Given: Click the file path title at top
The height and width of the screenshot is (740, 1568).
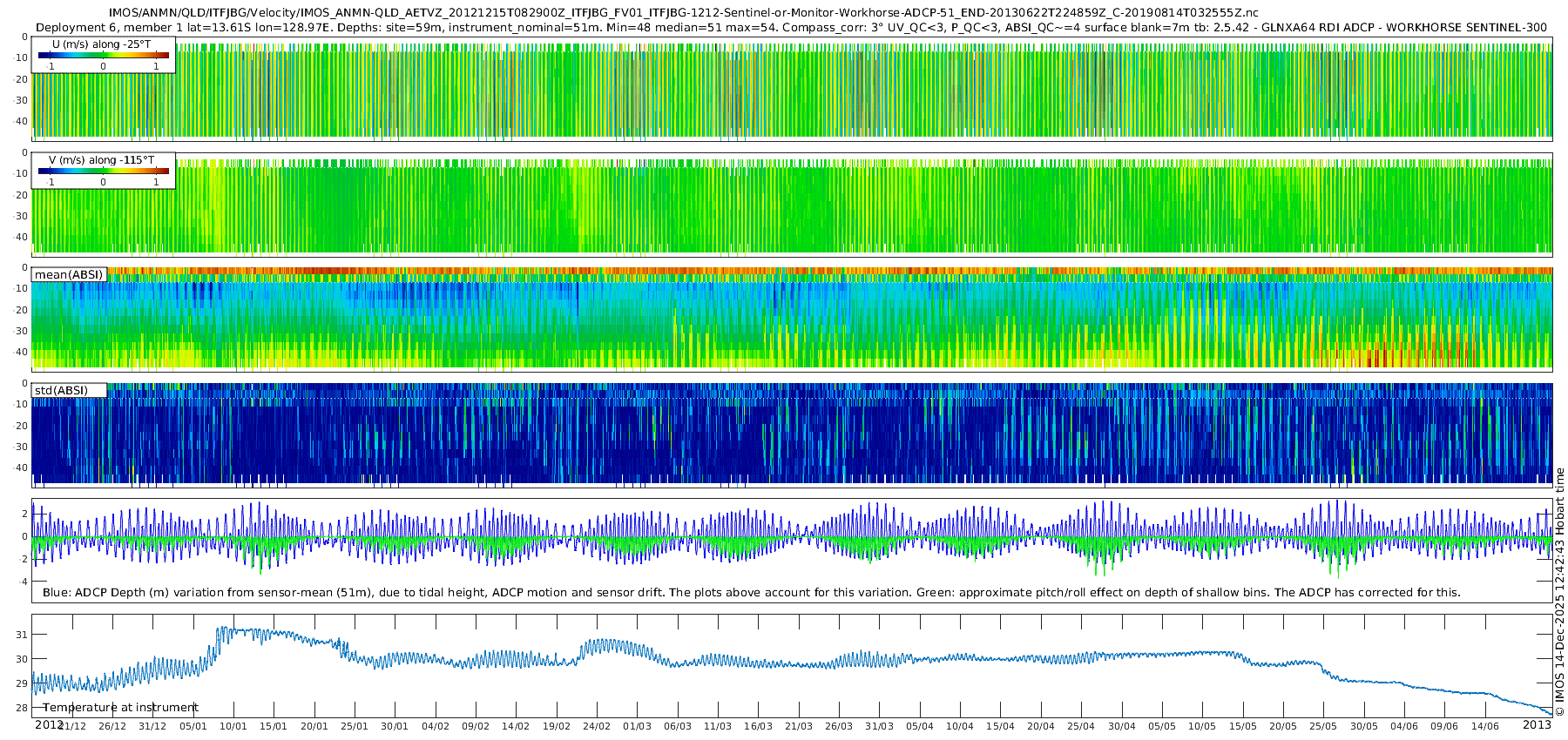Looking at the screenshot, I should click(x=683, y=12).
